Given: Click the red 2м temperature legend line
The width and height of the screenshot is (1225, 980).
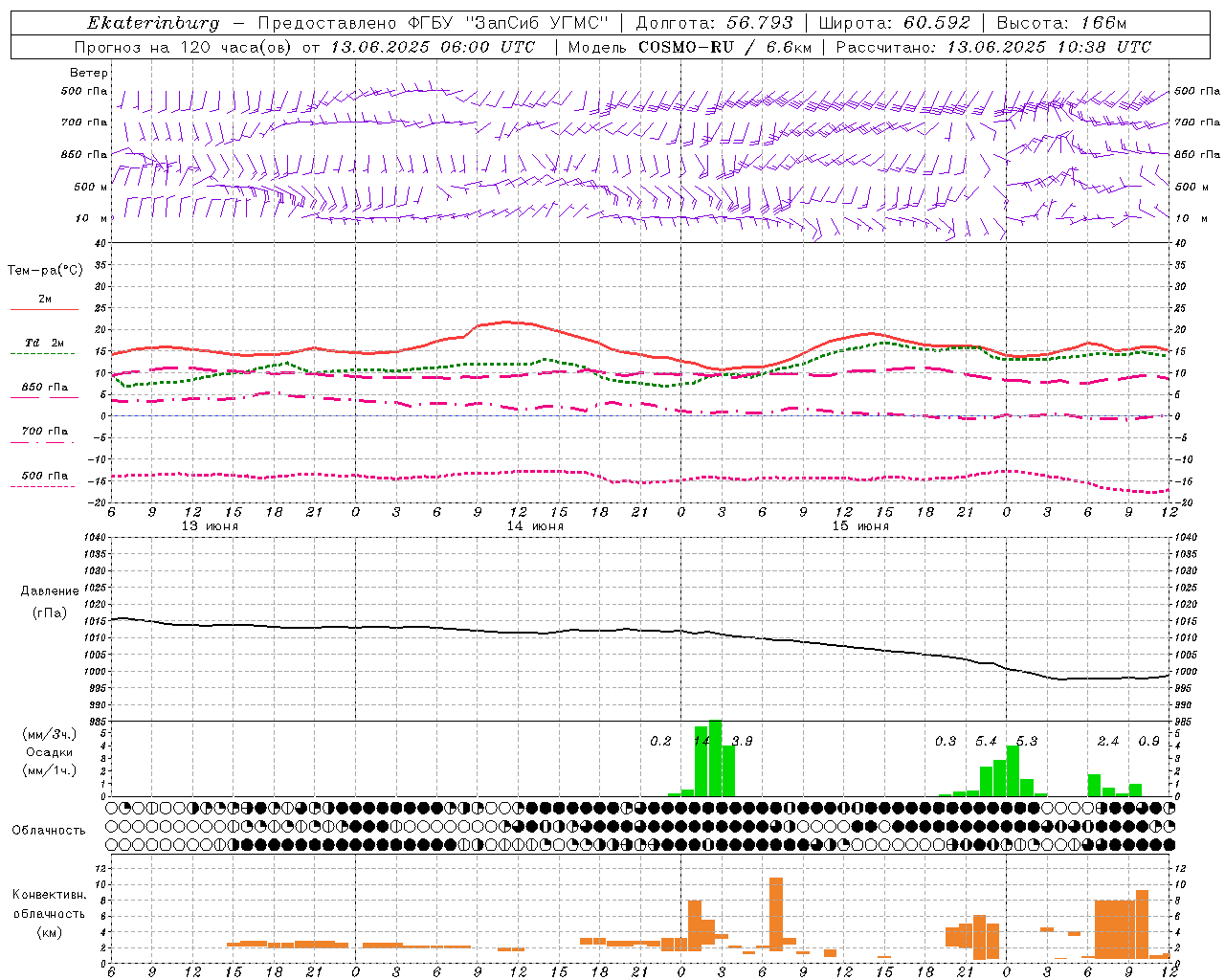Looking at the screenshot, I should point(44,309).
